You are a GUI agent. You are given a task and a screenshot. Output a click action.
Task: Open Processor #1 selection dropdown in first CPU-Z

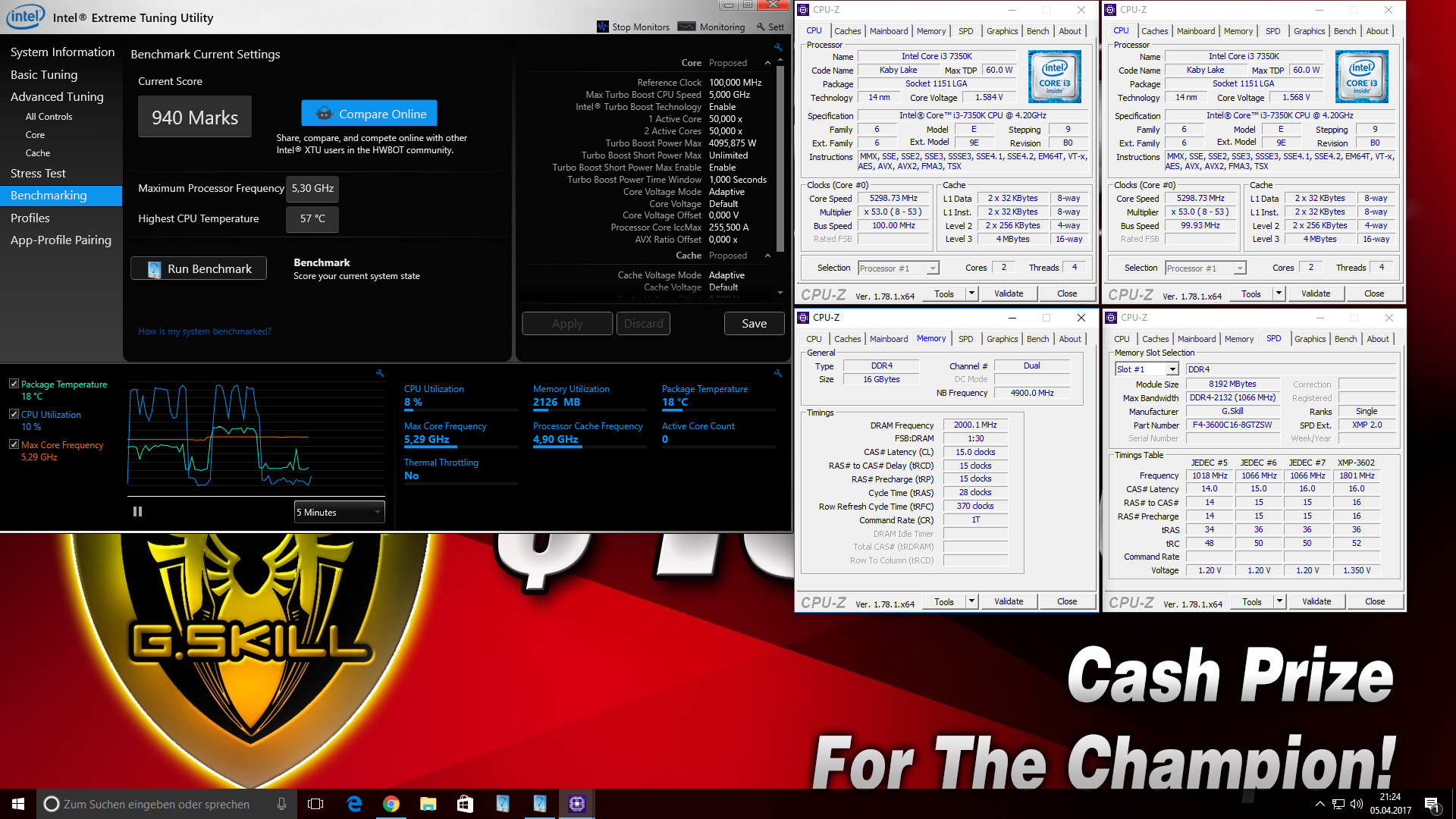click(898, 268)
